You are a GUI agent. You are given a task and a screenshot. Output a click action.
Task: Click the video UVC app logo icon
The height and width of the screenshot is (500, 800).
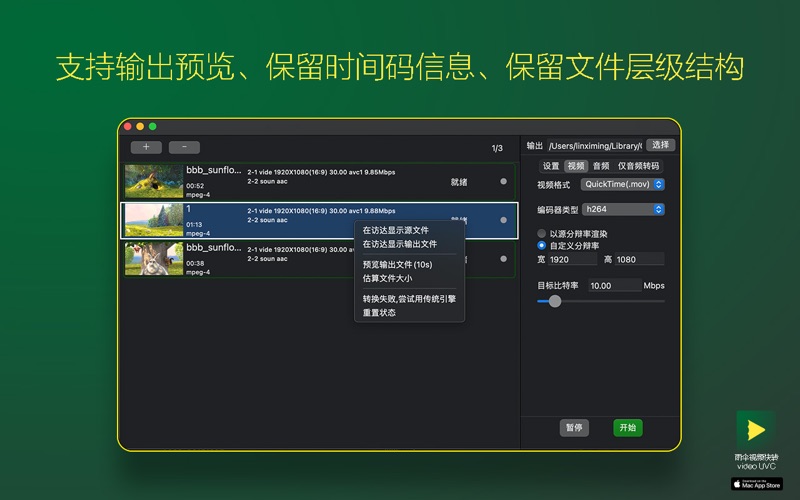click(756, 430)
